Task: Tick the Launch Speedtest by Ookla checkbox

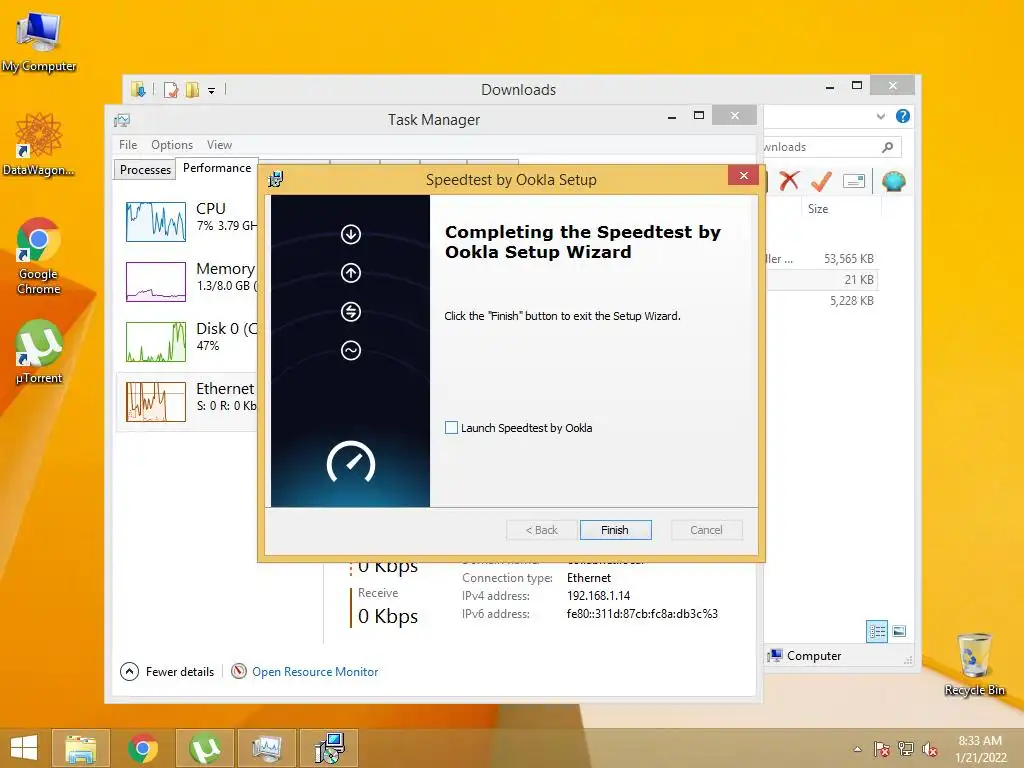Action: (x=451, y=428)
